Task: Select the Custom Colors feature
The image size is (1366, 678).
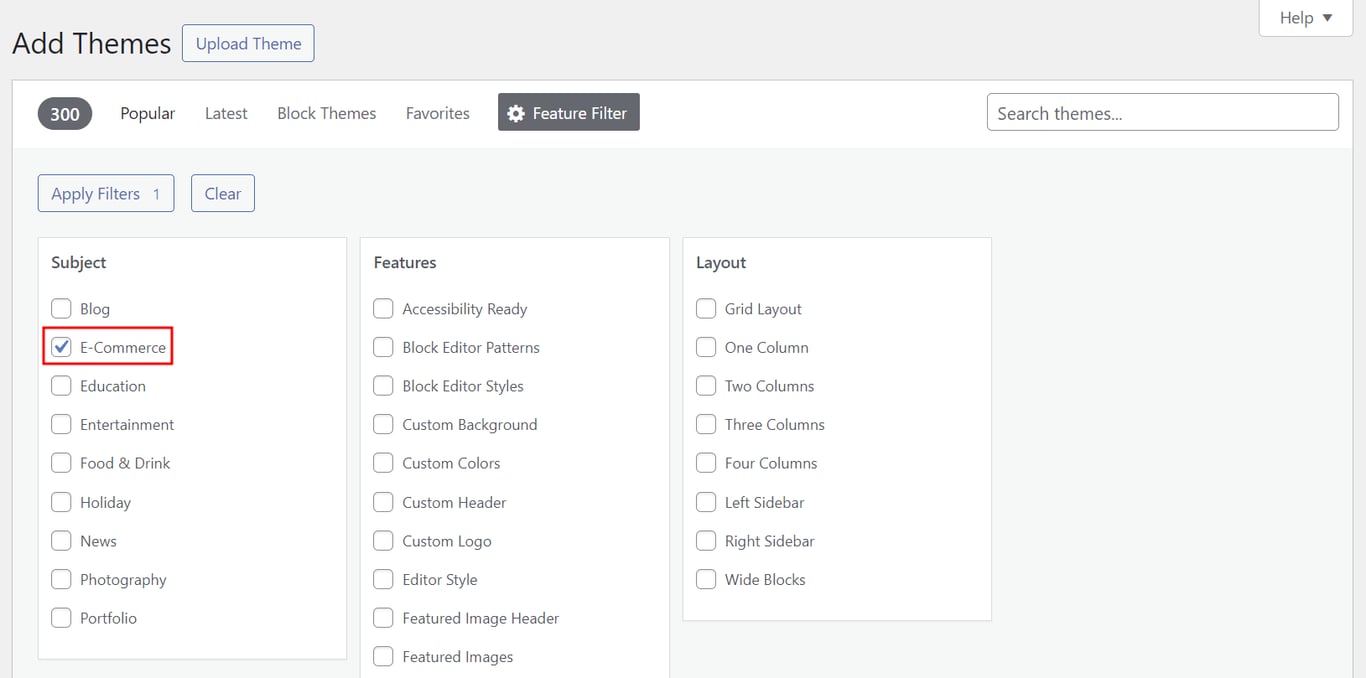Action: pyautogui.click(x=383, y=463)
